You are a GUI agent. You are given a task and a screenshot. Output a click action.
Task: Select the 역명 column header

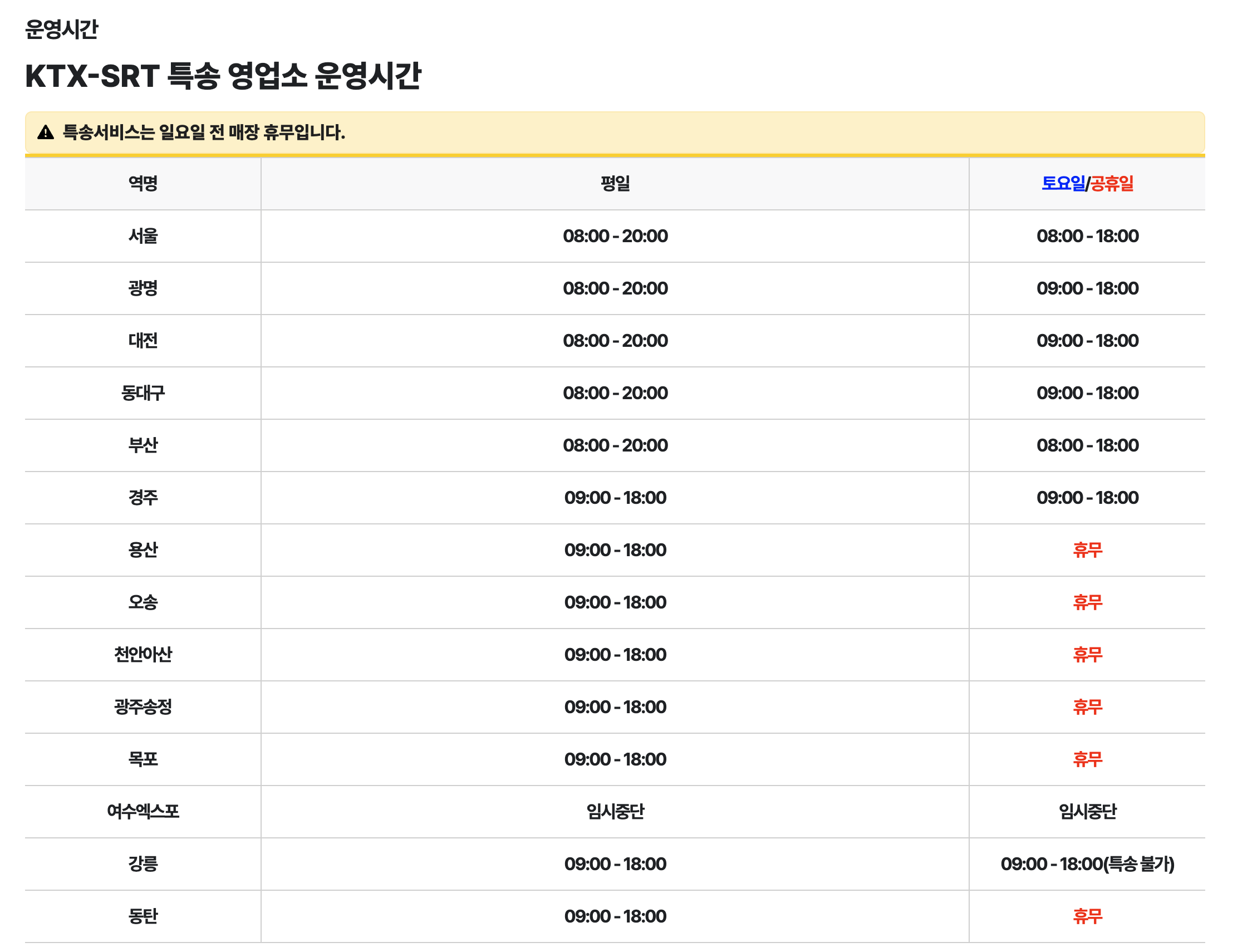pyautogui.click(x=143, y=184)
